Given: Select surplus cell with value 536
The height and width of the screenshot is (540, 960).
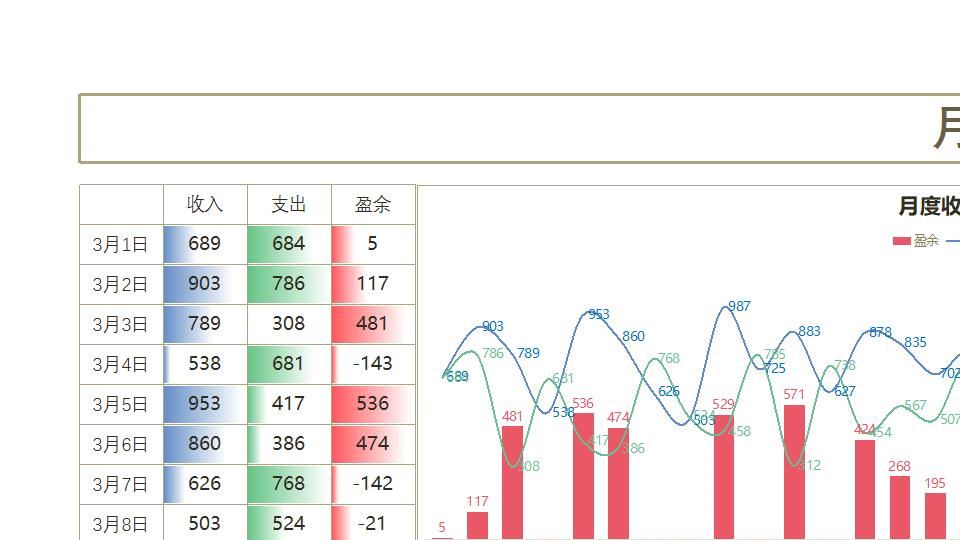Looking at the screenshot, I should coord(373,405).
